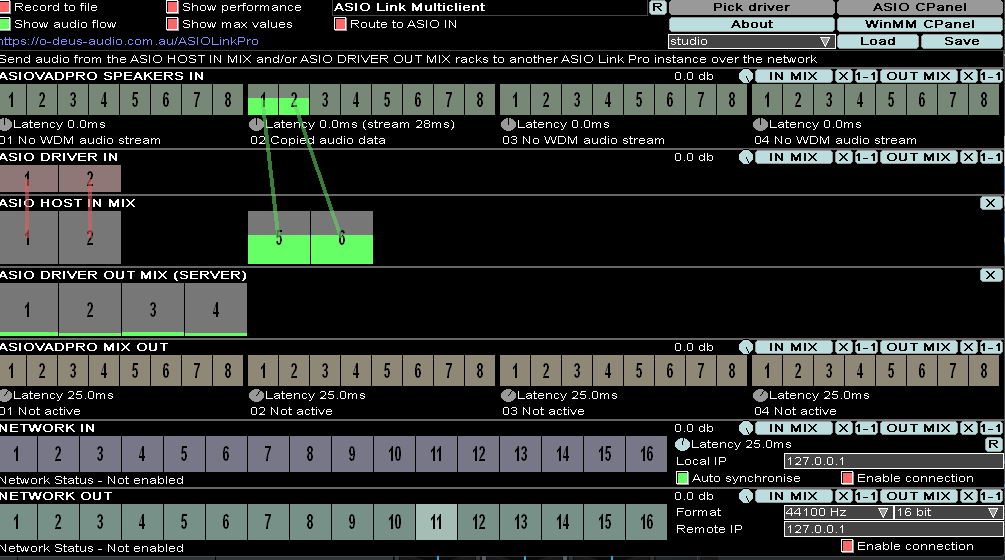Click '02 Copied audio data' status text

click(x=318, y=140)
